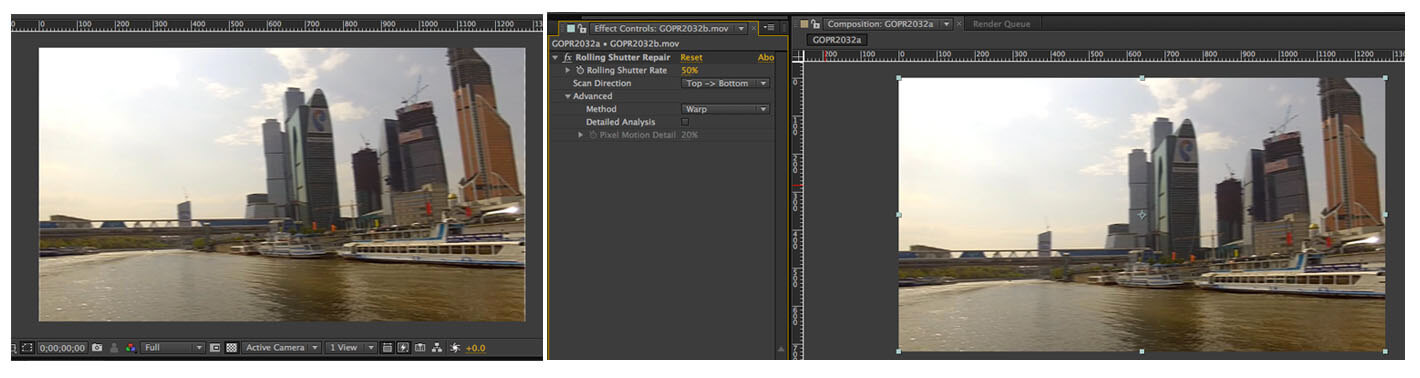Click the top-center layer handle in Composition viewer
Image resolution: width=1420 pixels, height=378 pixels.
(1142, 78)
